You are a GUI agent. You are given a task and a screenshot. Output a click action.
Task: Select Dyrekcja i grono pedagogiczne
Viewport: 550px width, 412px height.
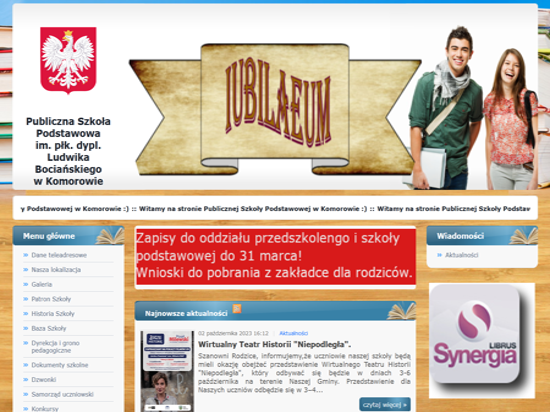tap(55, 346)
